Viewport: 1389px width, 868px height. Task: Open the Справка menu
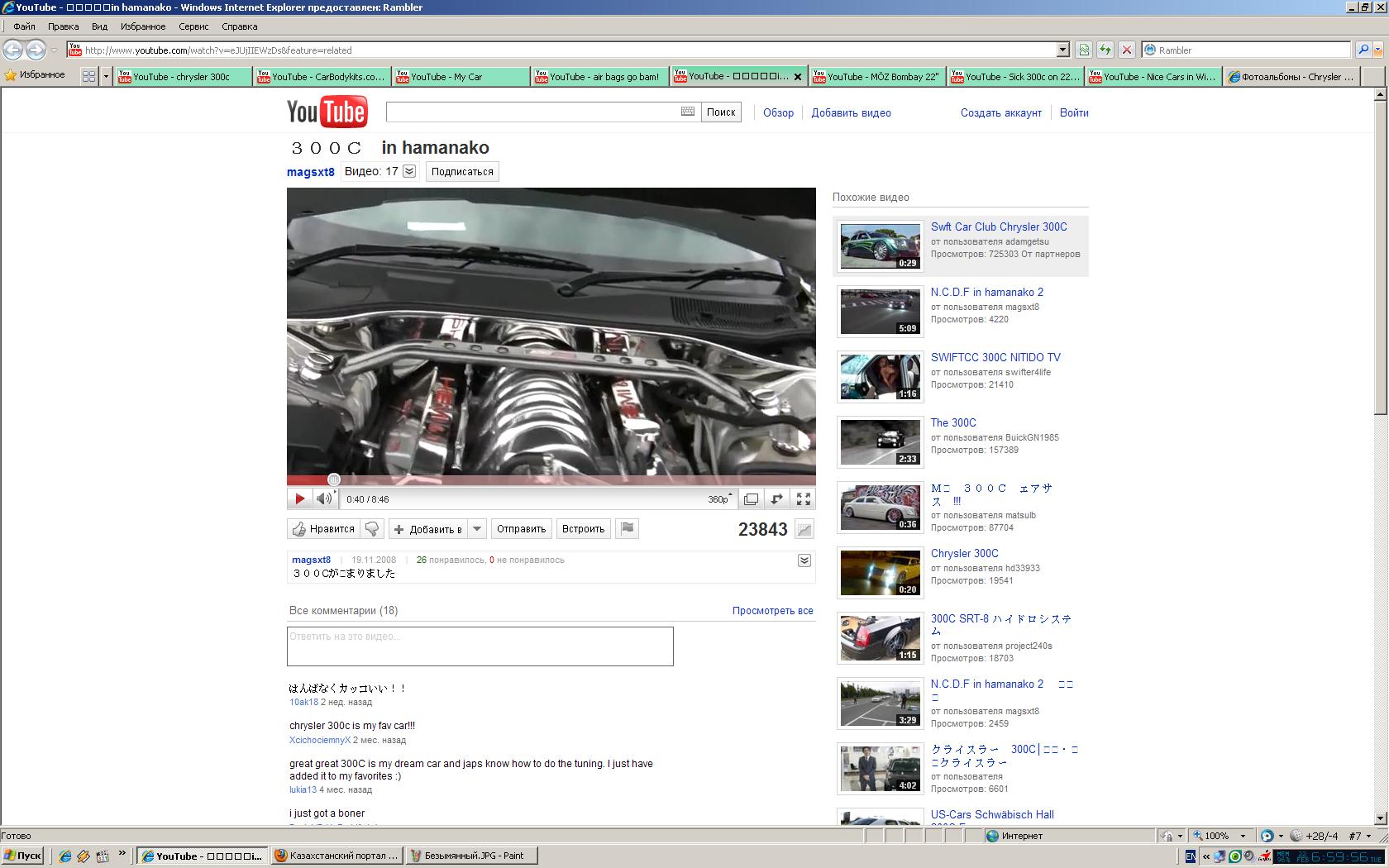[240, 26]
